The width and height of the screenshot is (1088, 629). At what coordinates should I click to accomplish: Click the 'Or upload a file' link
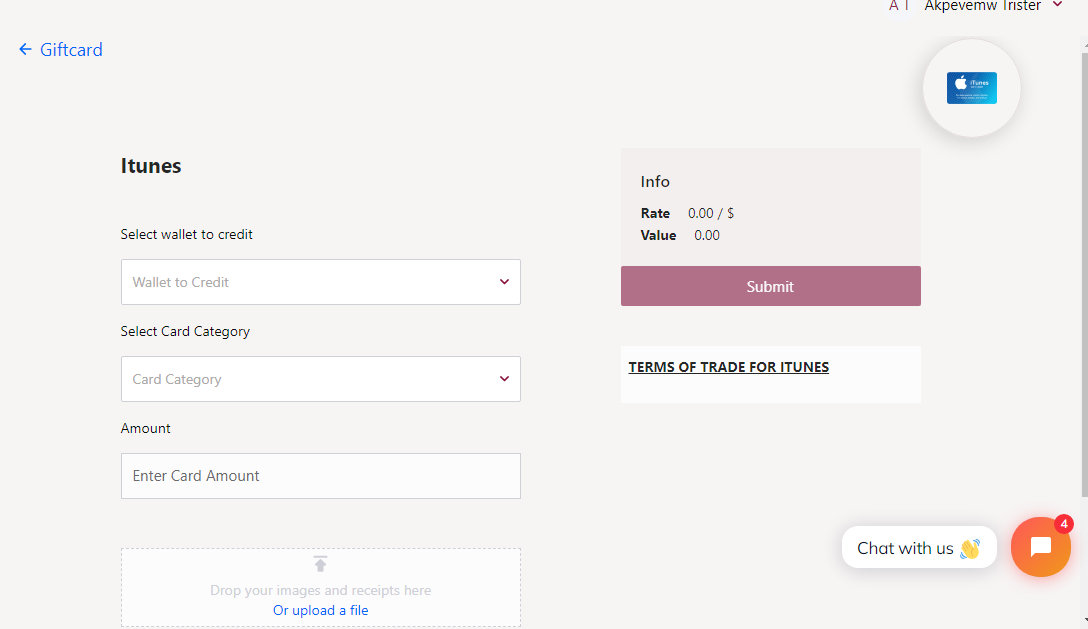[320, 610]
